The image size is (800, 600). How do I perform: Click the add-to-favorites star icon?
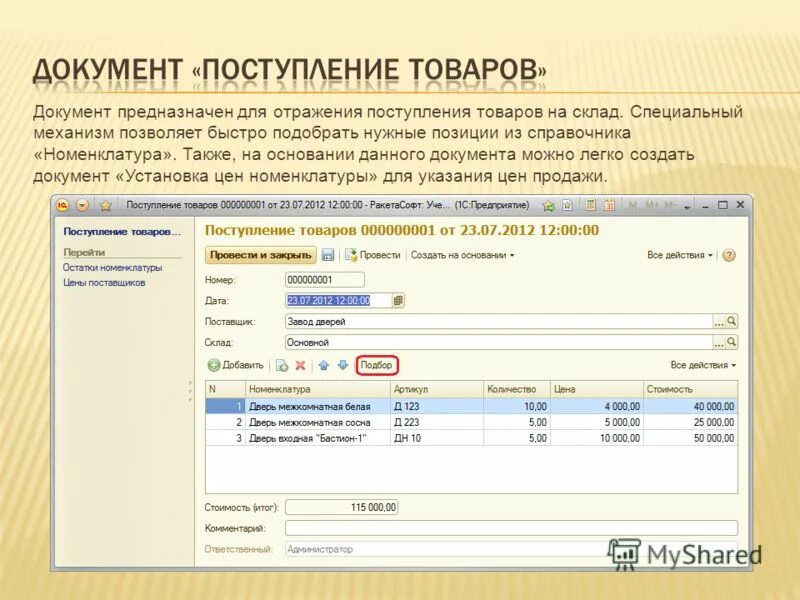[x=549, y=205]
